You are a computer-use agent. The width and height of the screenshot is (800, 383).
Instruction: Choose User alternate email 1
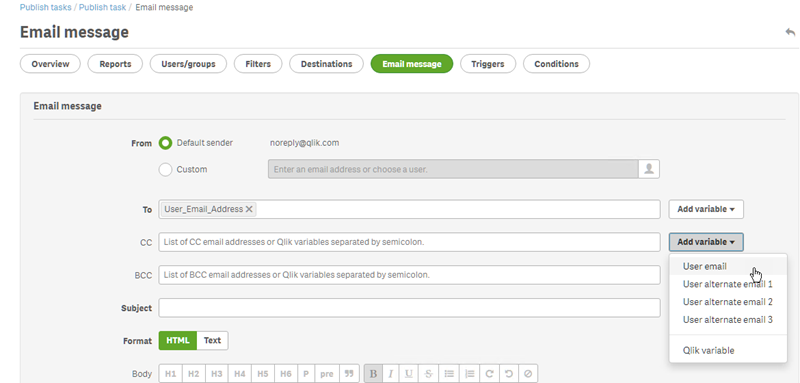tap(728, 284)
